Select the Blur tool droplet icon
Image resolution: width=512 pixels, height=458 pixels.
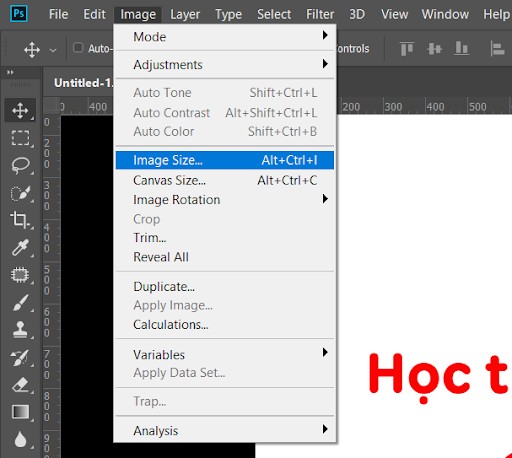tap(20, 439)
